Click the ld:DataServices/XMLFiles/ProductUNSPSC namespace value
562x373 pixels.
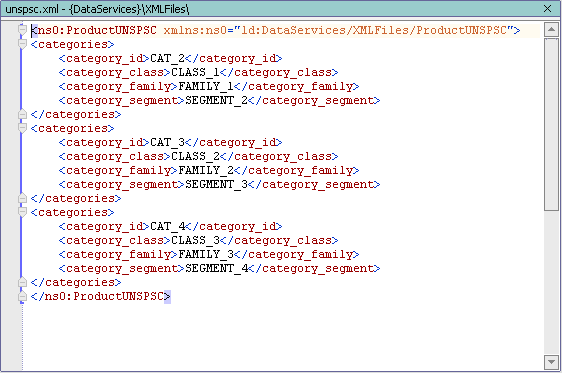tap(374, 30)
